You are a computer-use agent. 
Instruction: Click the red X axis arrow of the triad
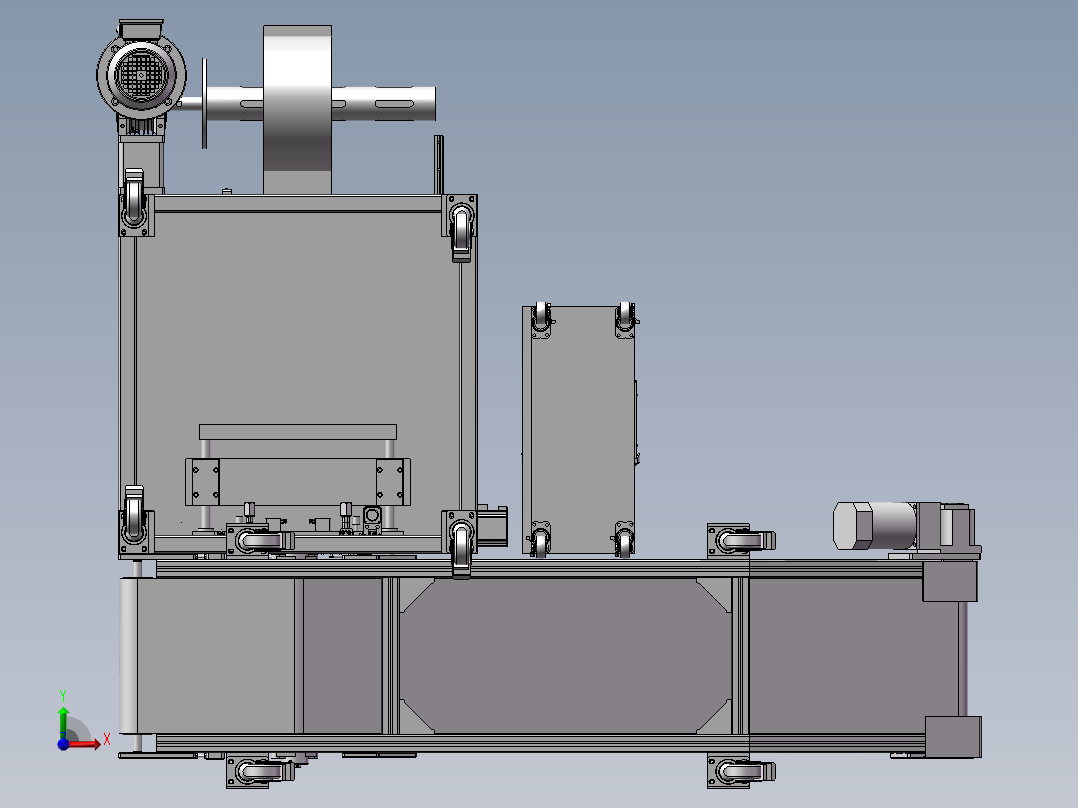pos(84,744)
